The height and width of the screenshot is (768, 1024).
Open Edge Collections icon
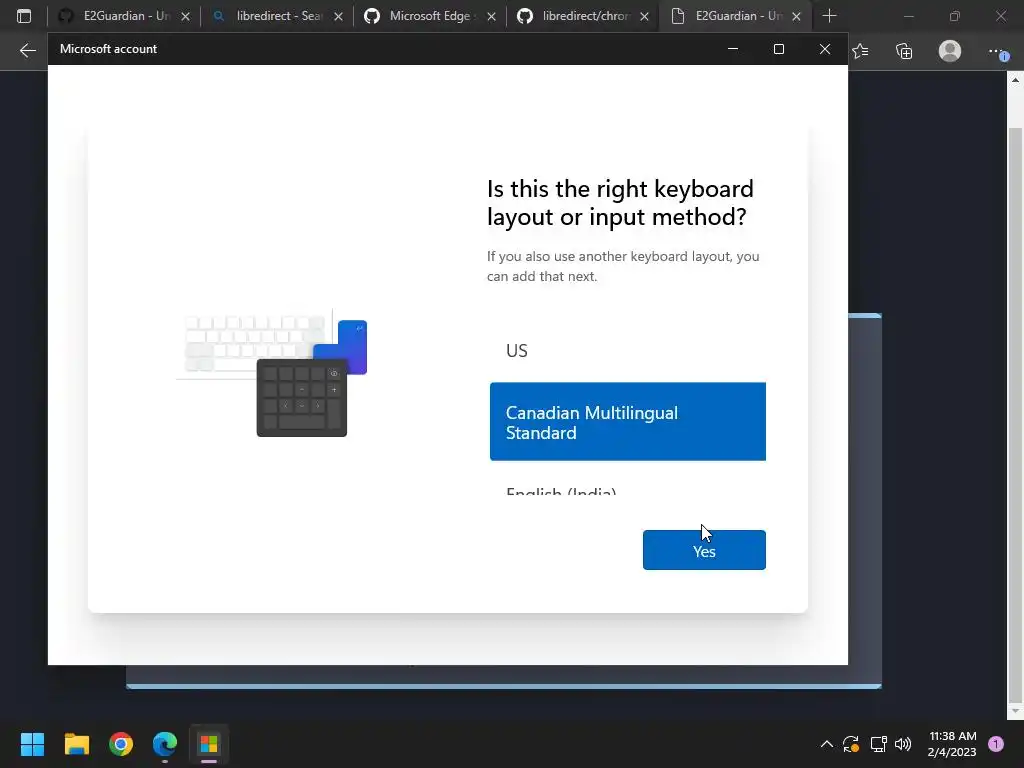[x=904, y=51]
